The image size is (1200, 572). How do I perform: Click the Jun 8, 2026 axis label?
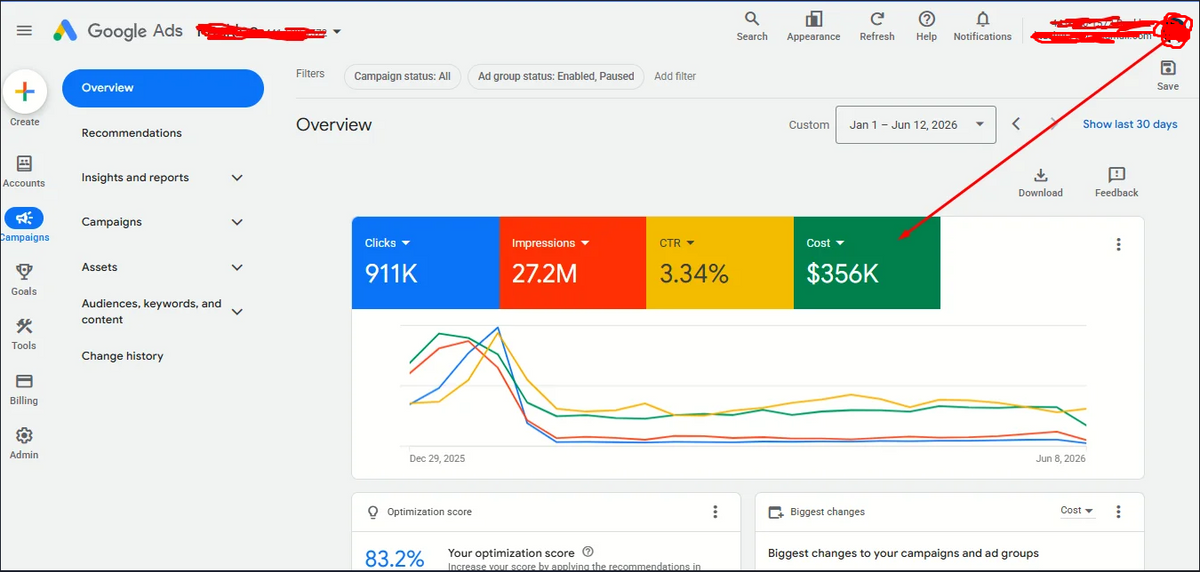(1061, 459)
